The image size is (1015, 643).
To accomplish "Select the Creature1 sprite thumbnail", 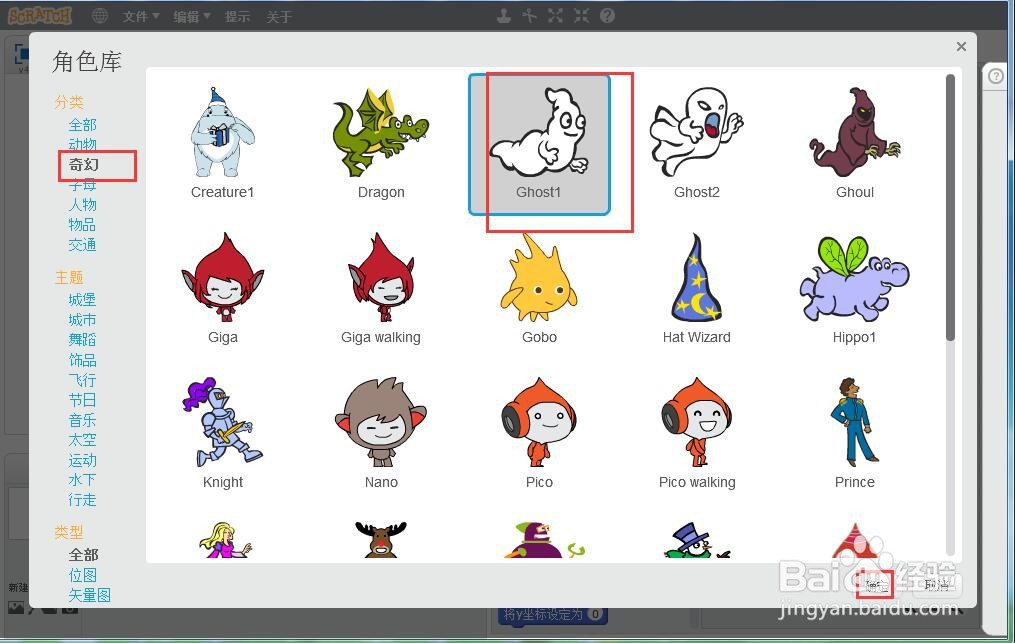I will (x=223, y=143).
